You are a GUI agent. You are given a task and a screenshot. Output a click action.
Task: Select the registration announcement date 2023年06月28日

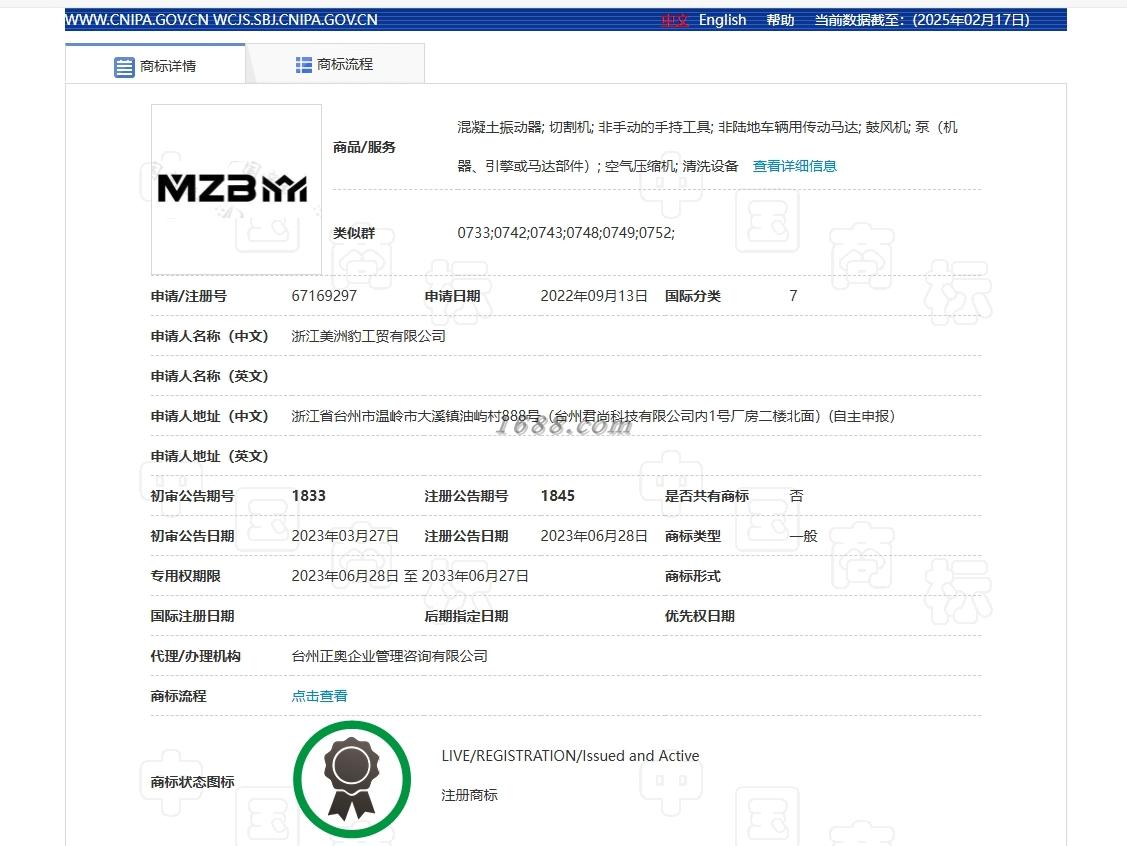594,536
